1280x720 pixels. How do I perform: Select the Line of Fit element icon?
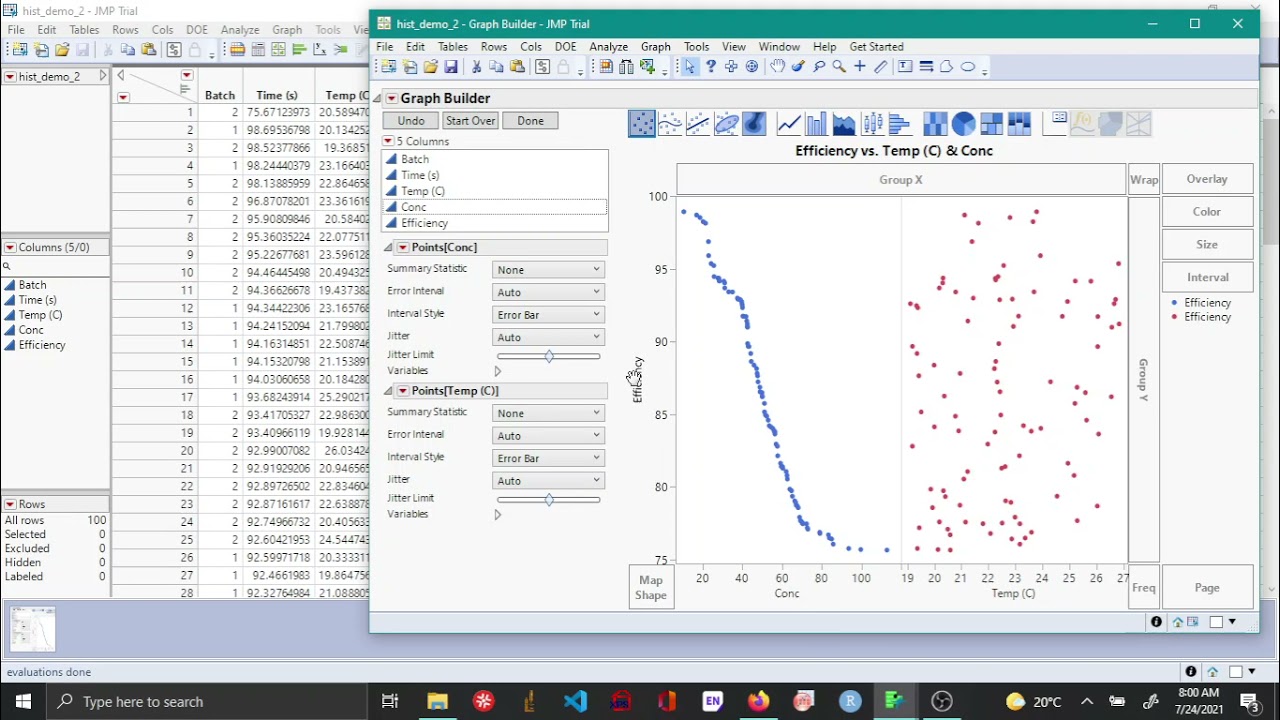698,124
